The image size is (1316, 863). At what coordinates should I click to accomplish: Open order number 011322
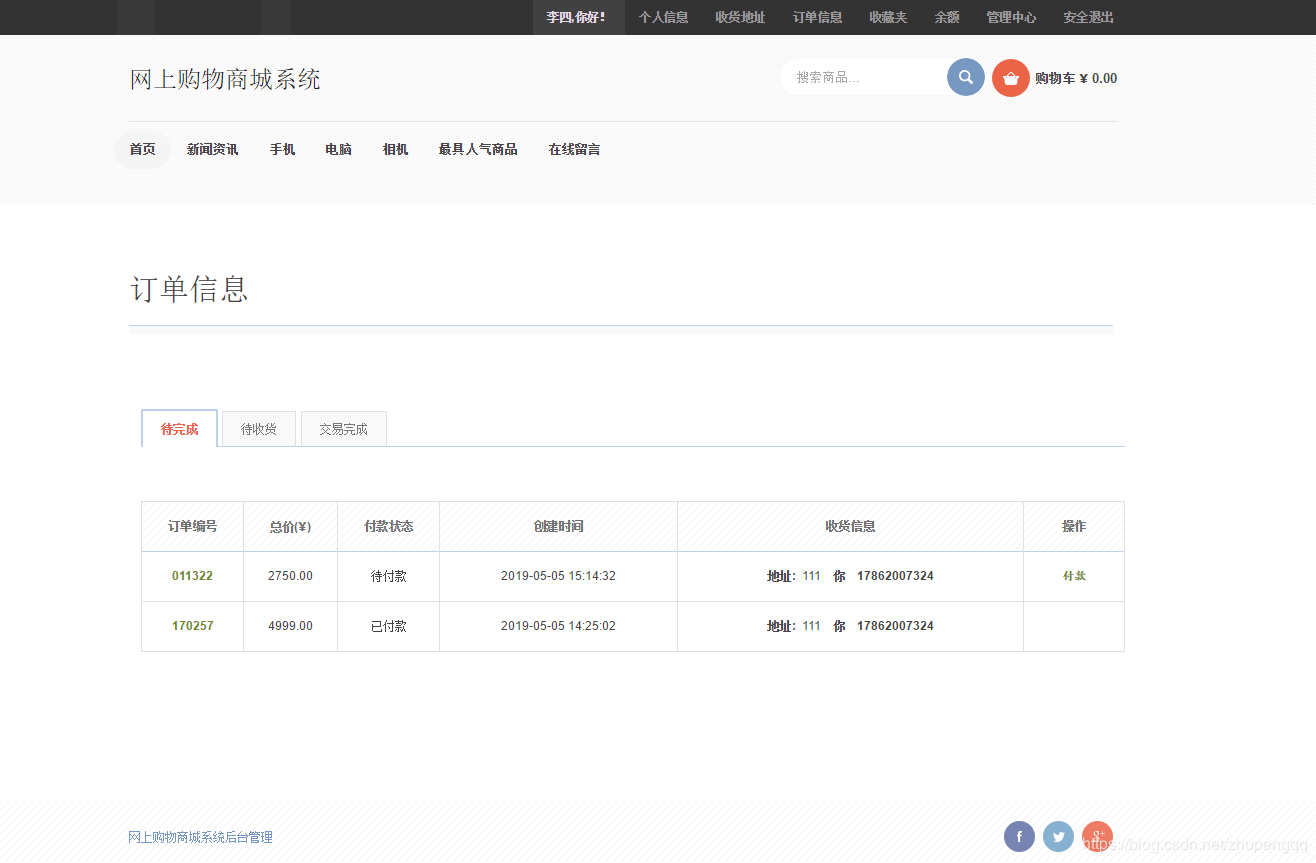pos(192,576)
